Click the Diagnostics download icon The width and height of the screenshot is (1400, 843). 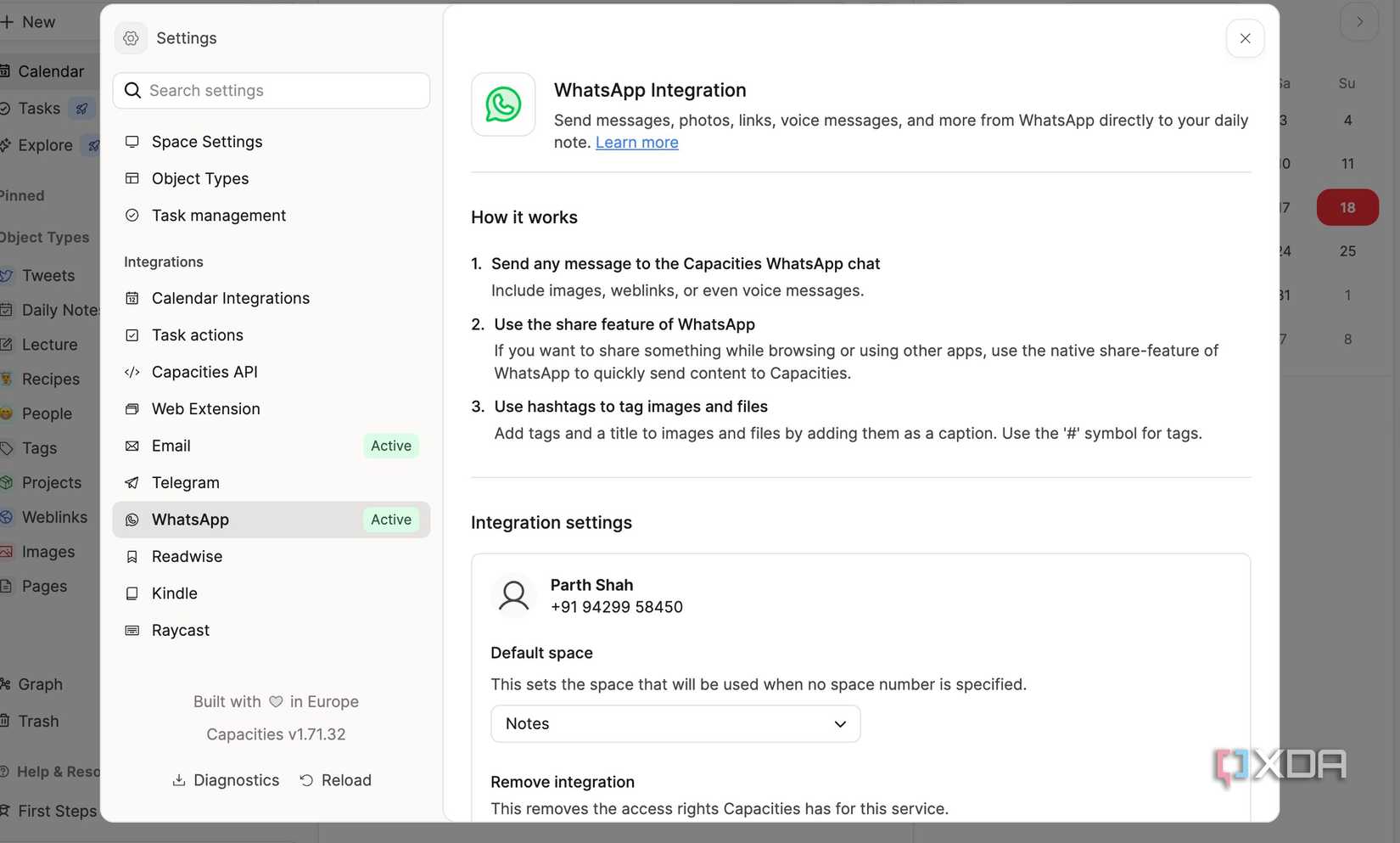point(179,780)
